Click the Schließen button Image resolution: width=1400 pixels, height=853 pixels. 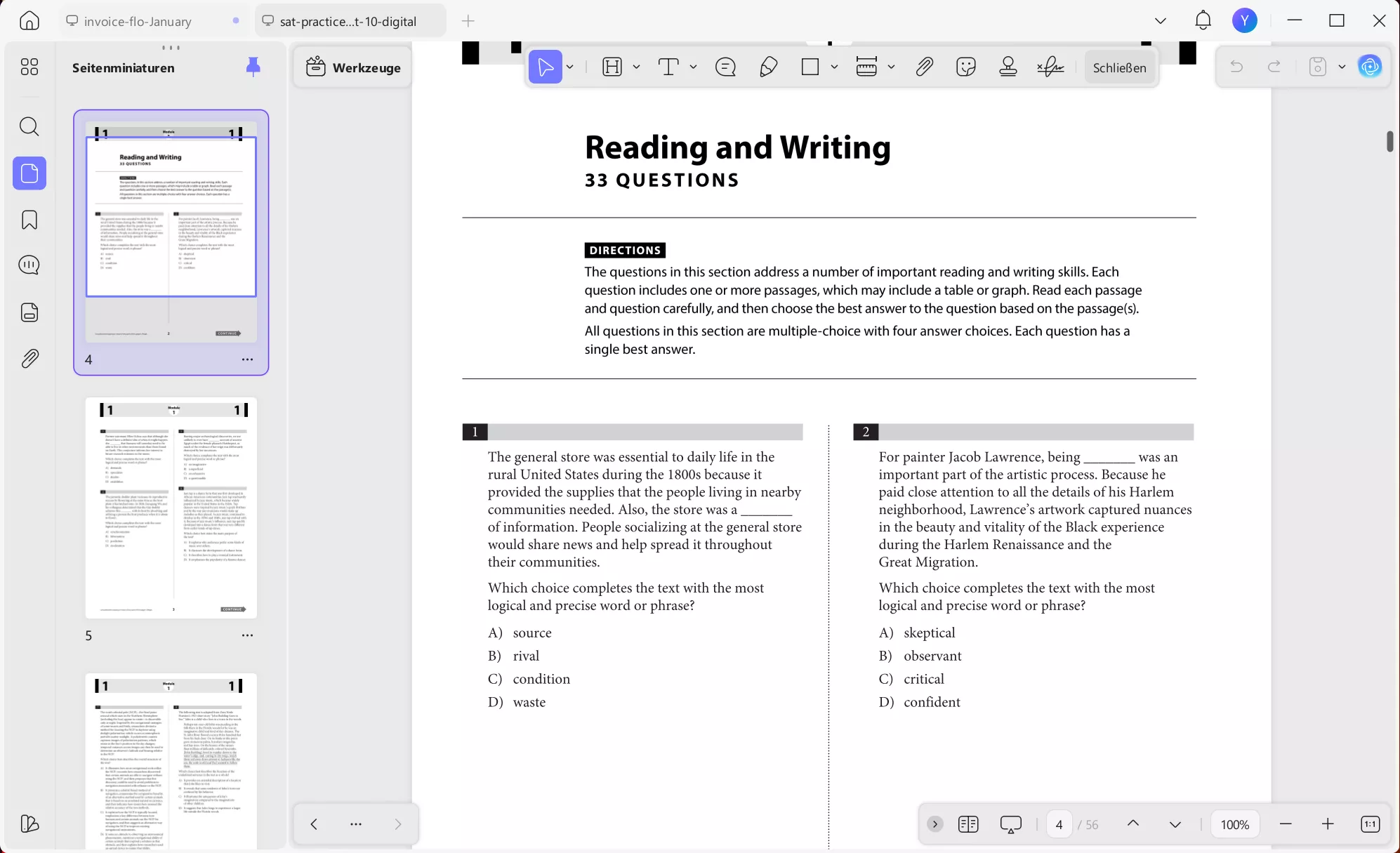1119,67
